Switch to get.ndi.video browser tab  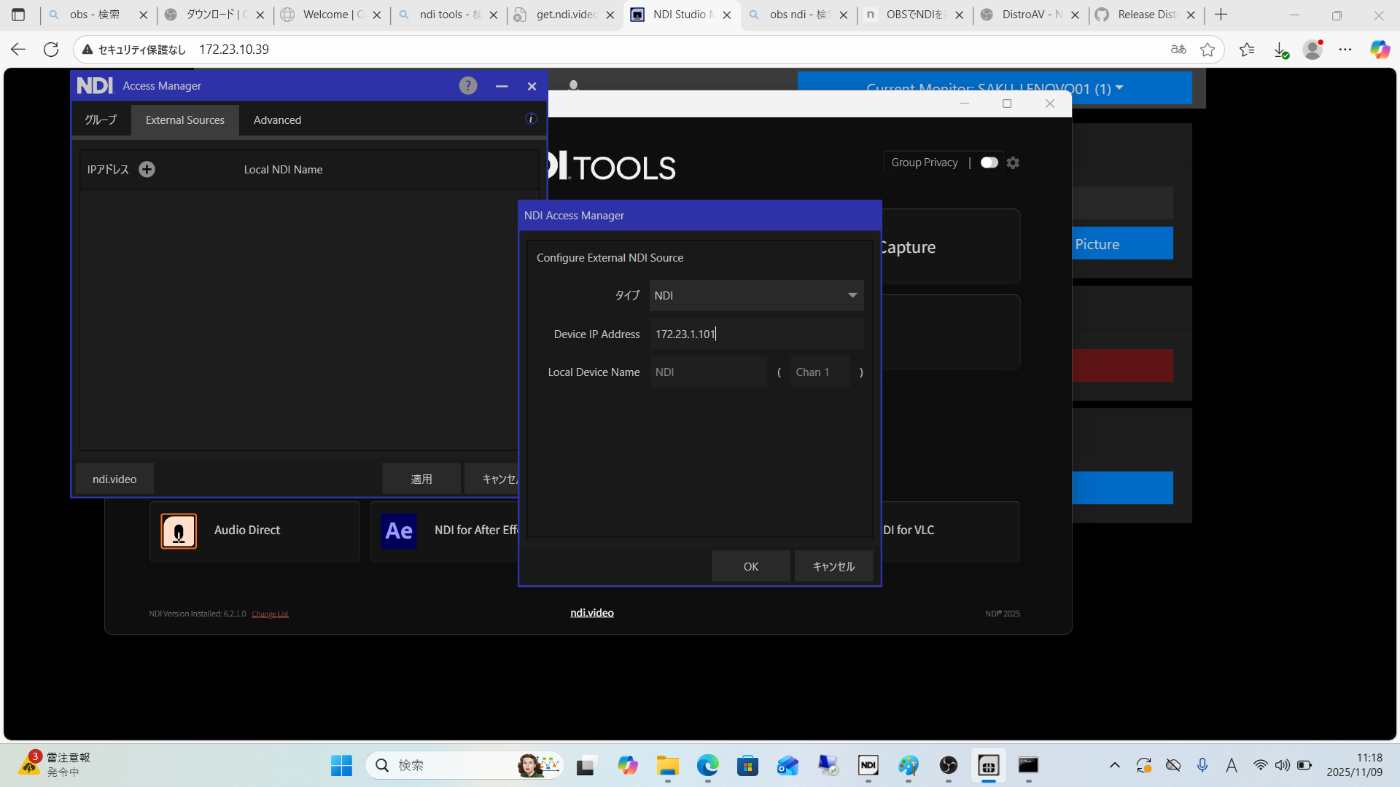point(566,15)
